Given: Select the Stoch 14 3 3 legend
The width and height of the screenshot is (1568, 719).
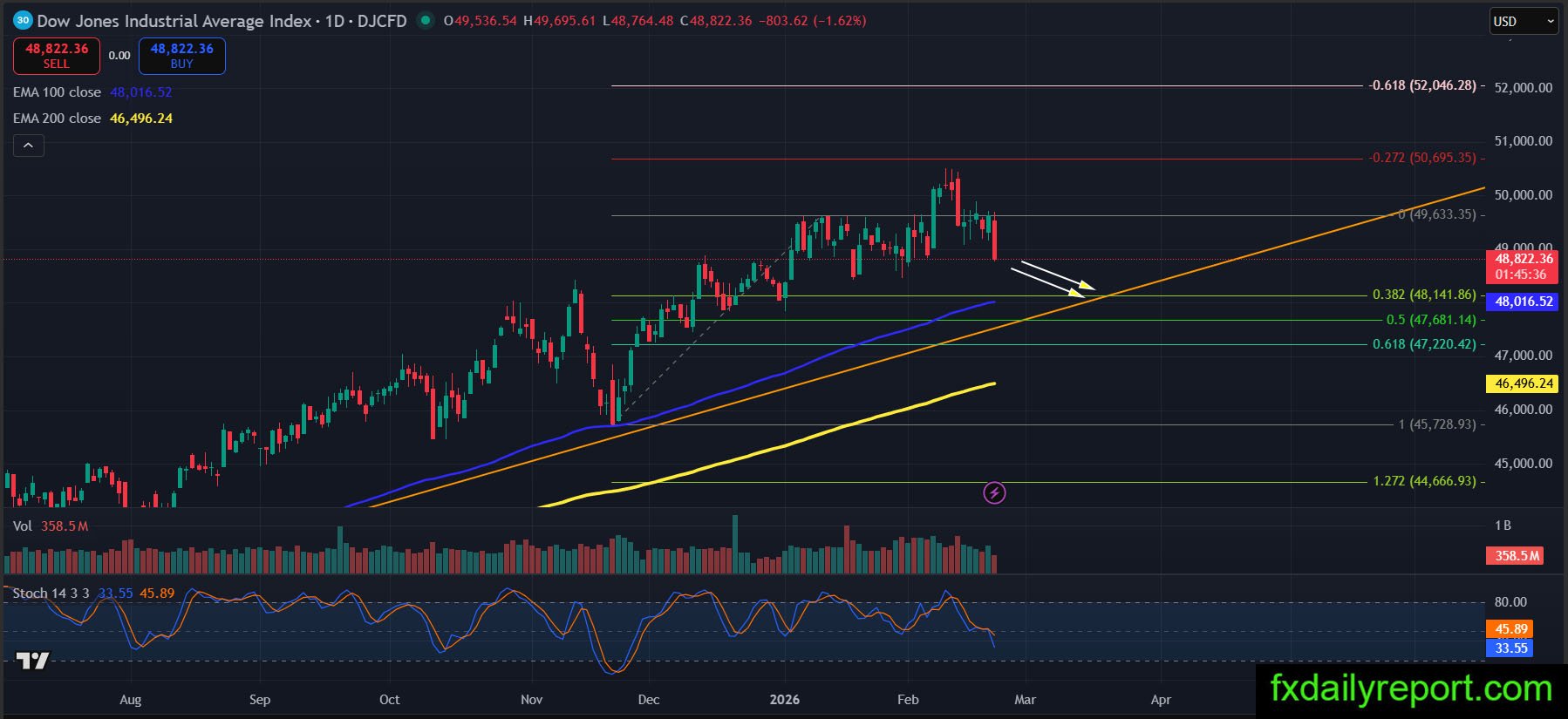Looking at the screenshot, I should point(51,594).
